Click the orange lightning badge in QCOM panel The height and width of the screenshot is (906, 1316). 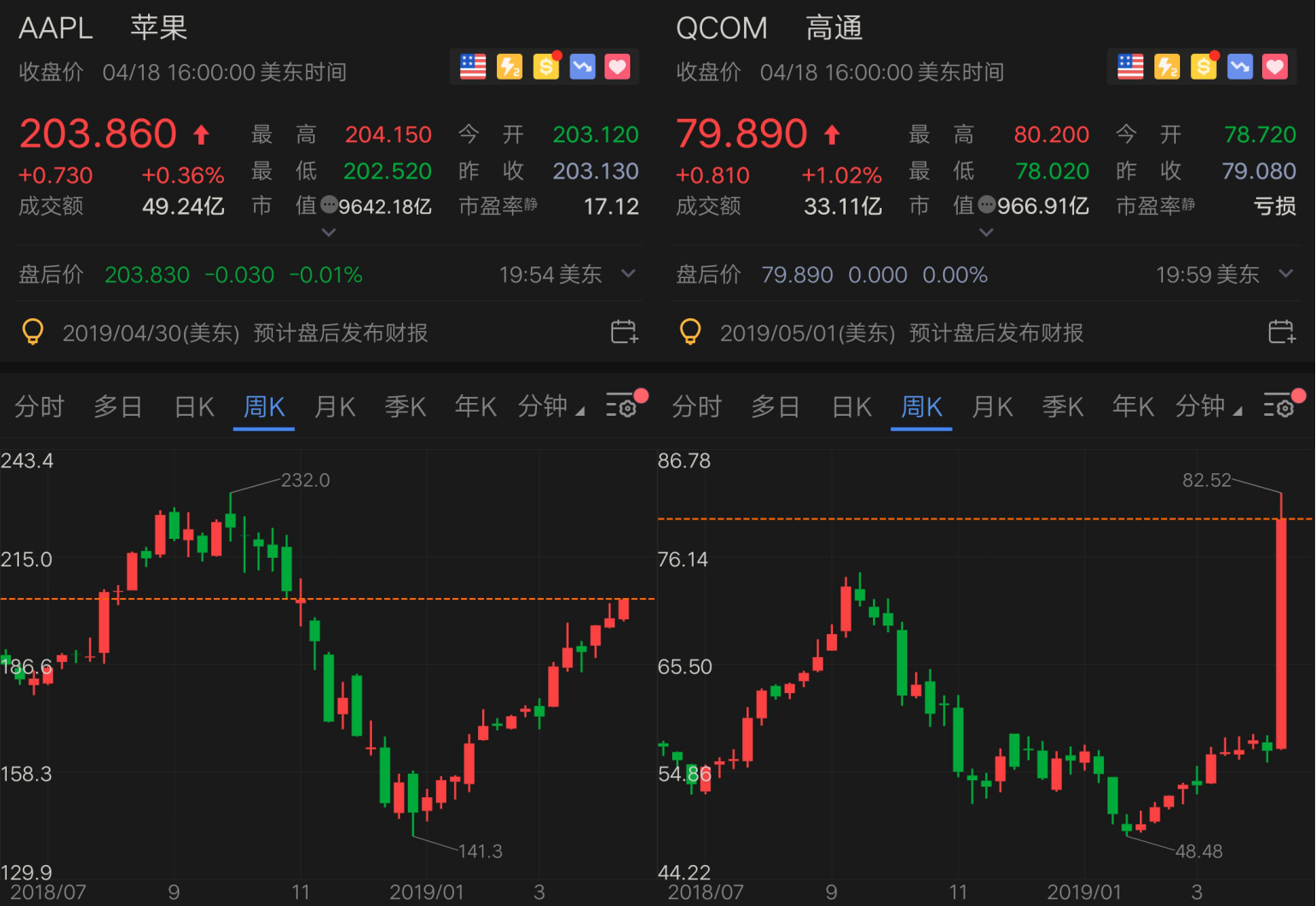click(1167, 67)
